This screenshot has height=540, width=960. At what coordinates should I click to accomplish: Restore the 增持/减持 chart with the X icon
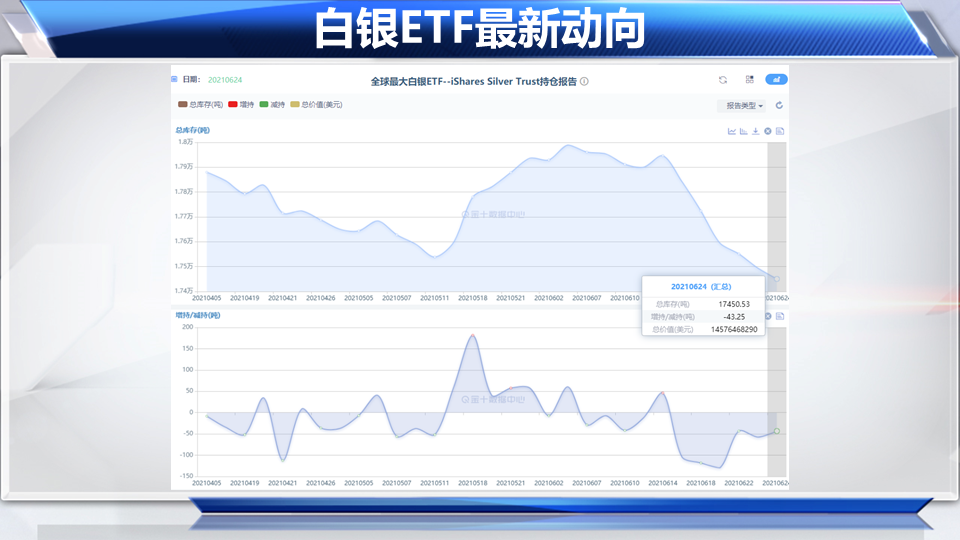768,316
